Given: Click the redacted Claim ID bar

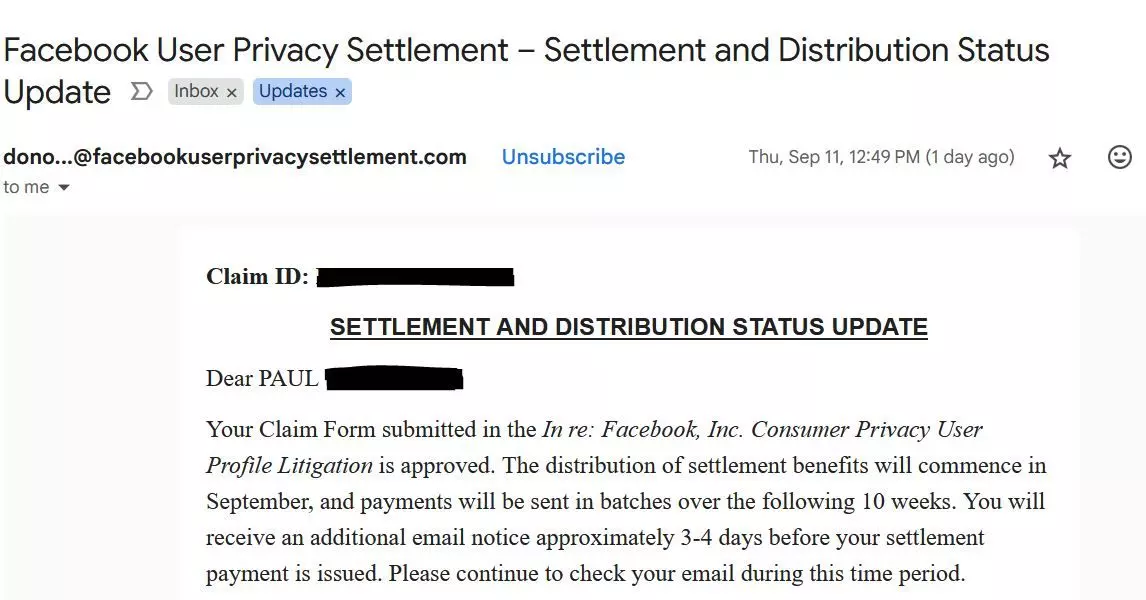Looking at the screenshot, I should (x=415, y=277).
